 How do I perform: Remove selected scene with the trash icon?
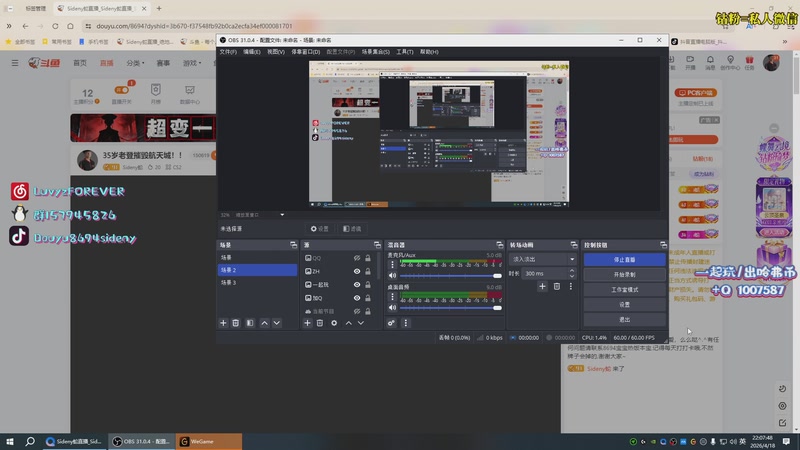click(236, 323)
